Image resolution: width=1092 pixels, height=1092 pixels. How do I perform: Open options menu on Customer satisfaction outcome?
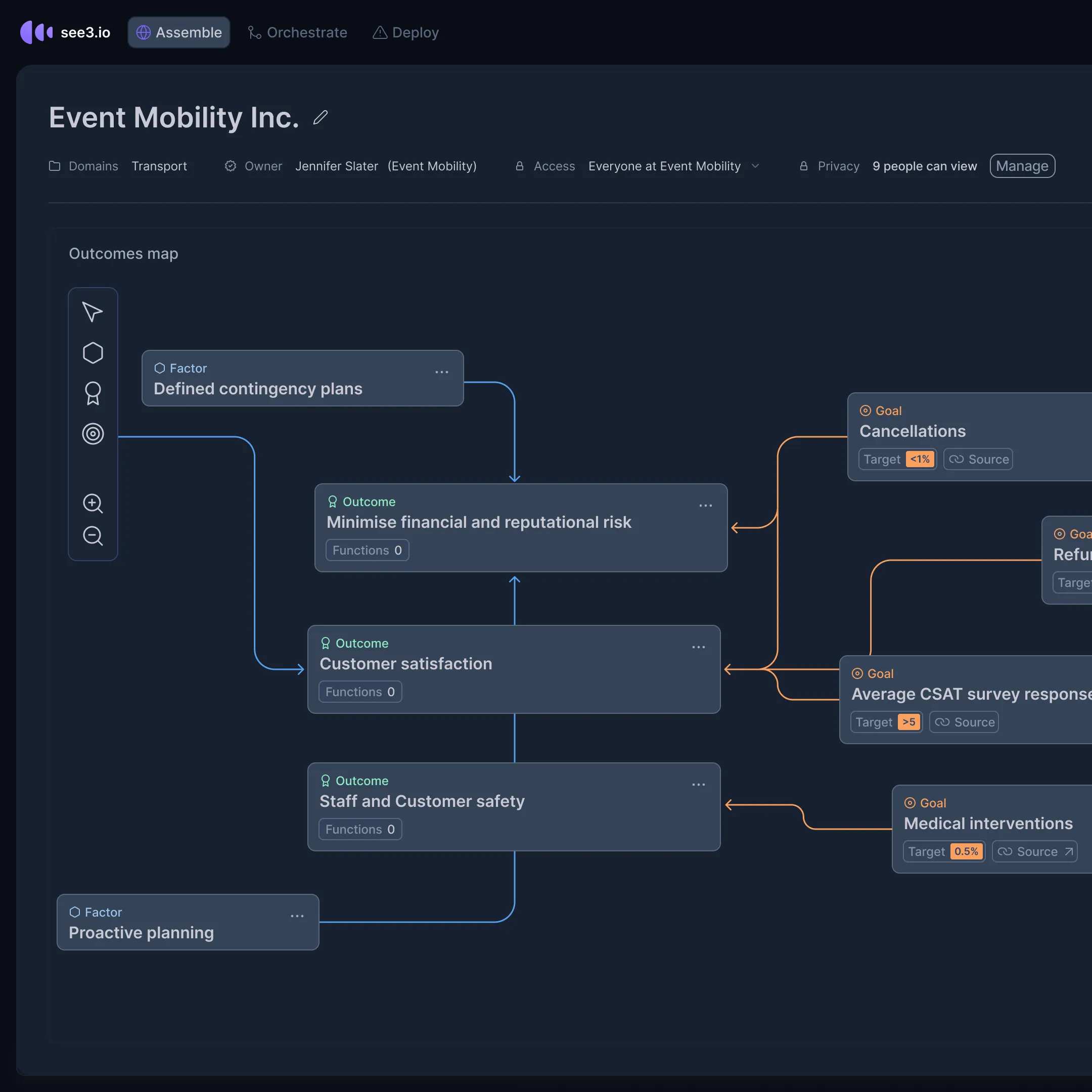tap(698, 647)
